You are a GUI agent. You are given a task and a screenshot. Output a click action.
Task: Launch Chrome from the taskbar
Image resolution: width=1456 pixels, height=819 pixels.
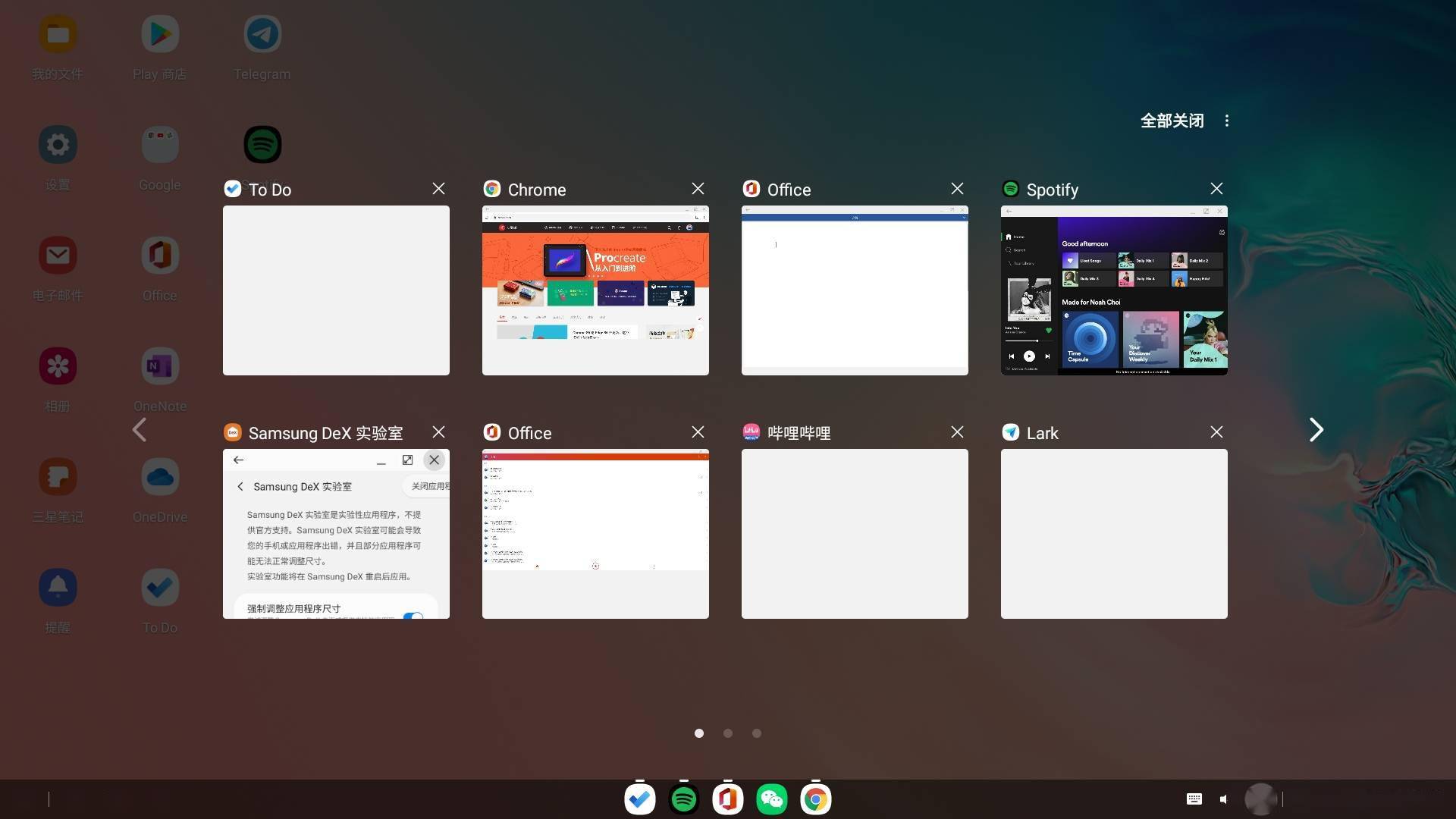click(x=815, y=799)
